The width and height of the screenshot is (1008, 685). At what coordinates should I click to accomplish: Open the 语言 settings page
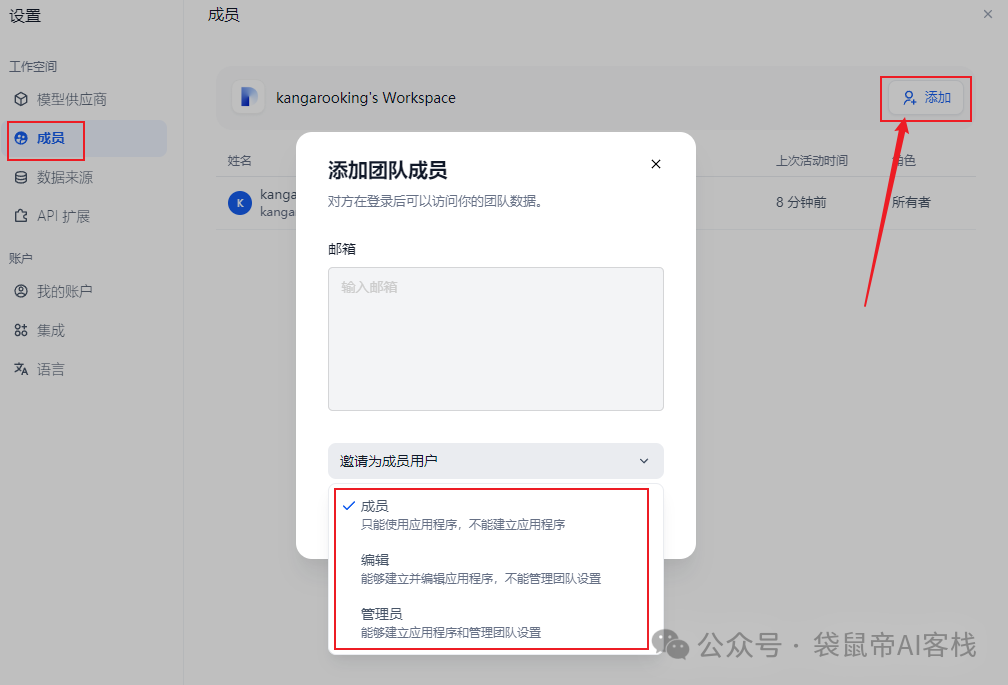(51, 370)
